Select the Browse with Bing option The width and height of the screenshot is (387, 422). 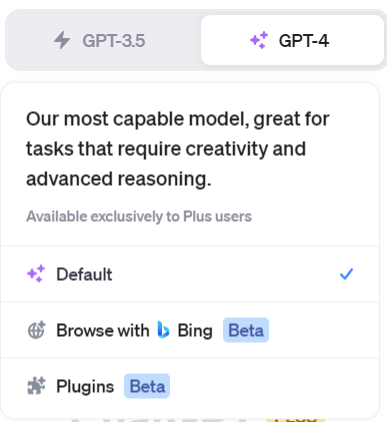pyautogui.click(x=190, y=330)
